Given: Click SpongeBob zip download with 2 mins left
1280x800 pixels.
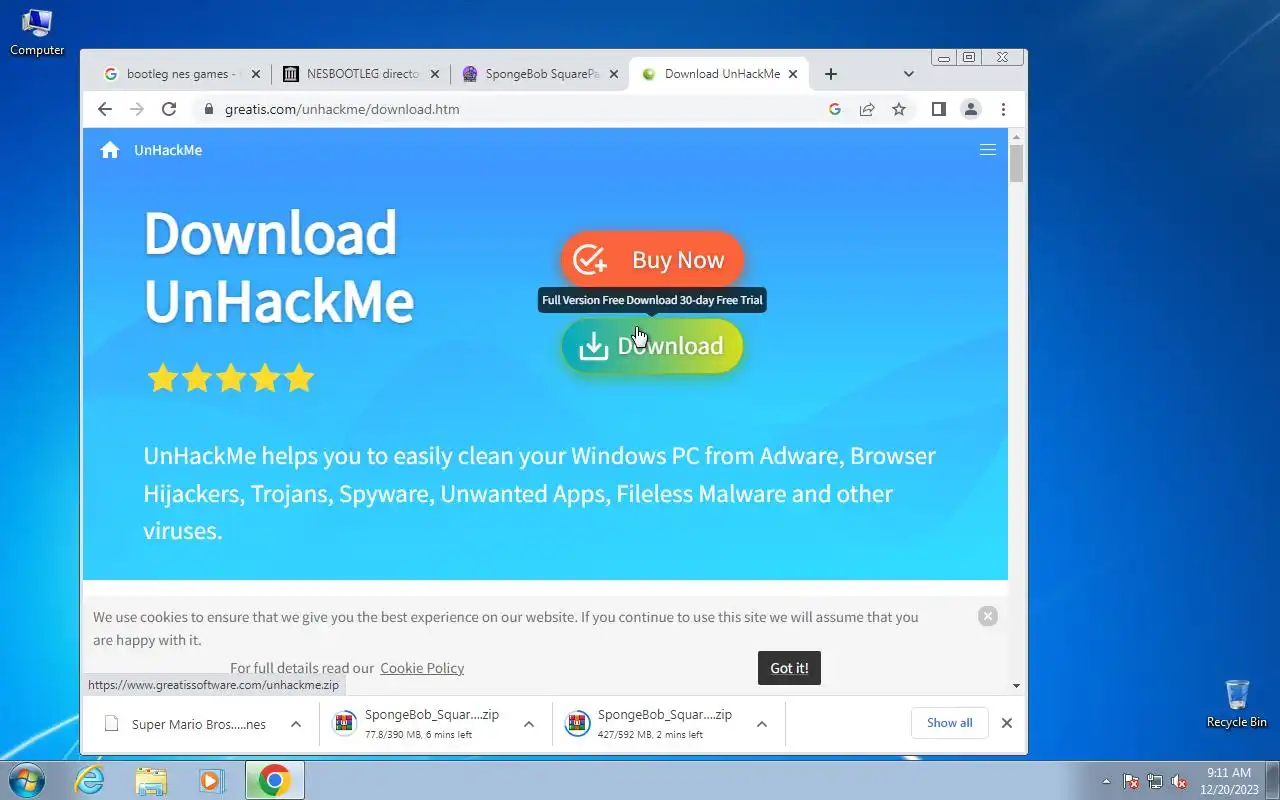Looking at the screenshot, I should pyautogui.click(x=653, y=724).
